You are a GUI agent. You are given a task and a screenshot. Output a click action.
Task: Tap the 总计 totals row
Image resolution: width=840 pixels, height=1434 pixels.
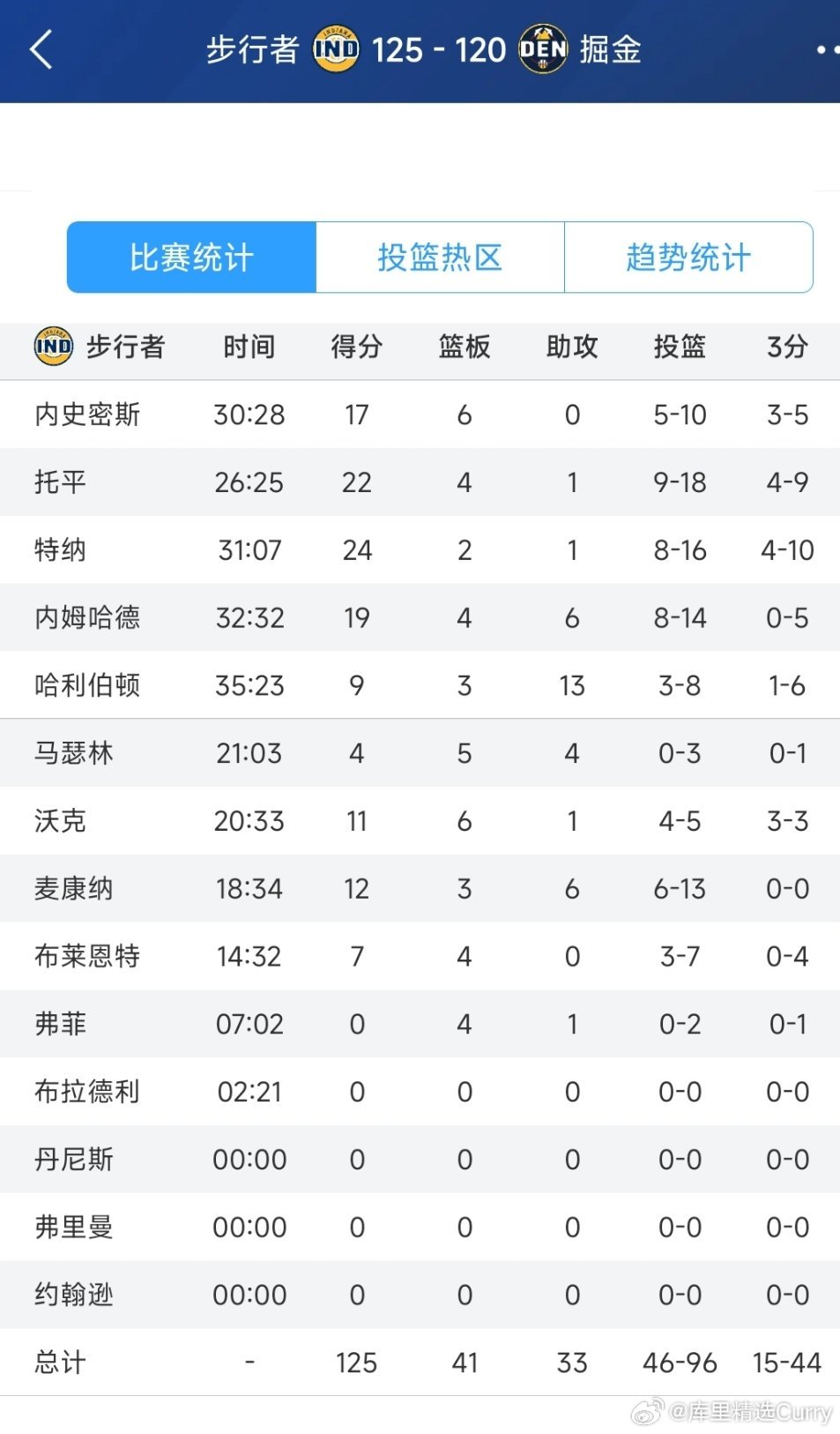pos(420,1363)
